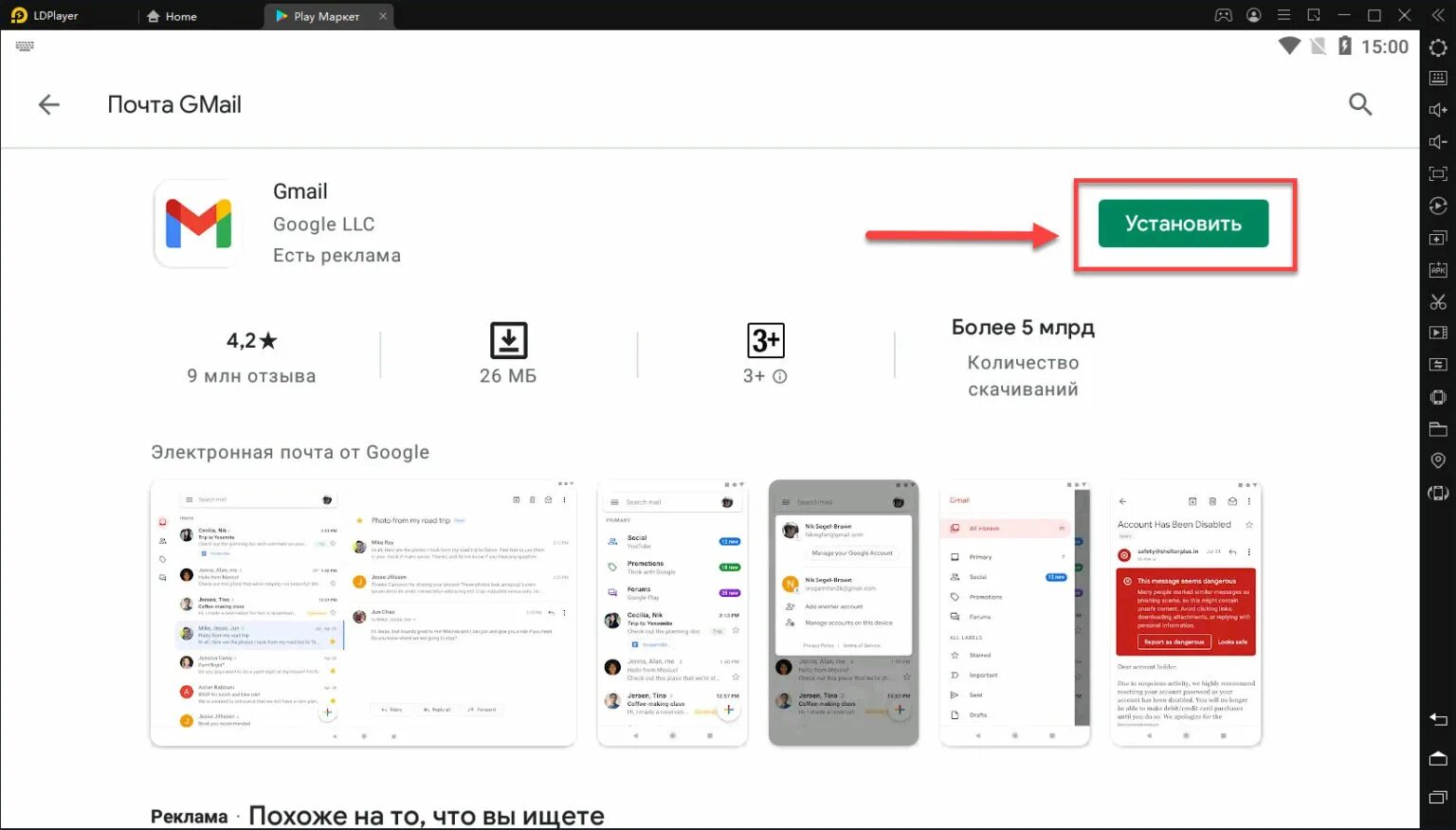Close the Play Маркет tab
The width and height of the screenshot is (1456, 830).
point(383,16)
